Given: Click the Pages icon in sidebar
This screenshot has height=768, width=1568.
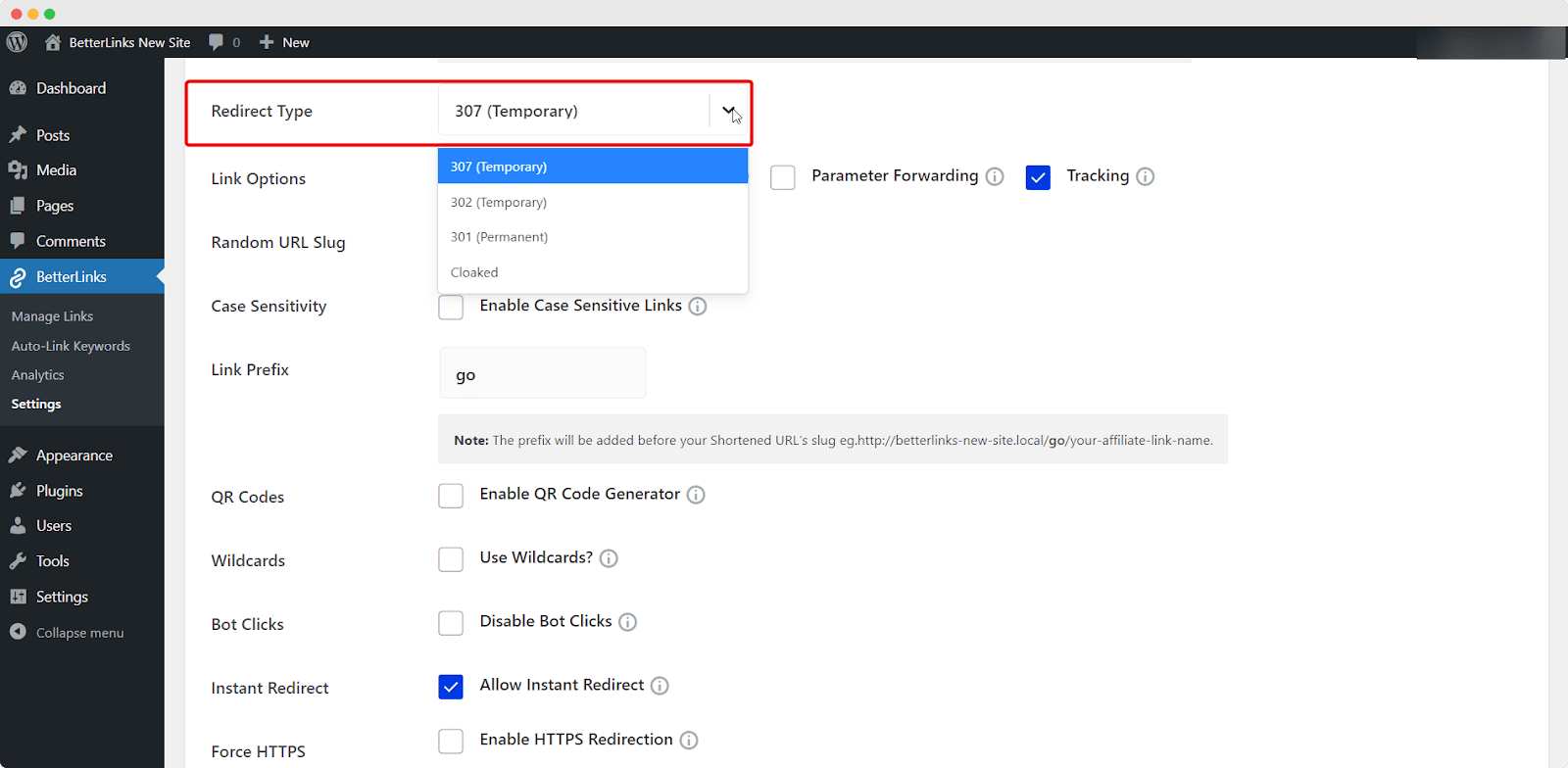Looking at the screenshot, I should click(x=18, y=206).
